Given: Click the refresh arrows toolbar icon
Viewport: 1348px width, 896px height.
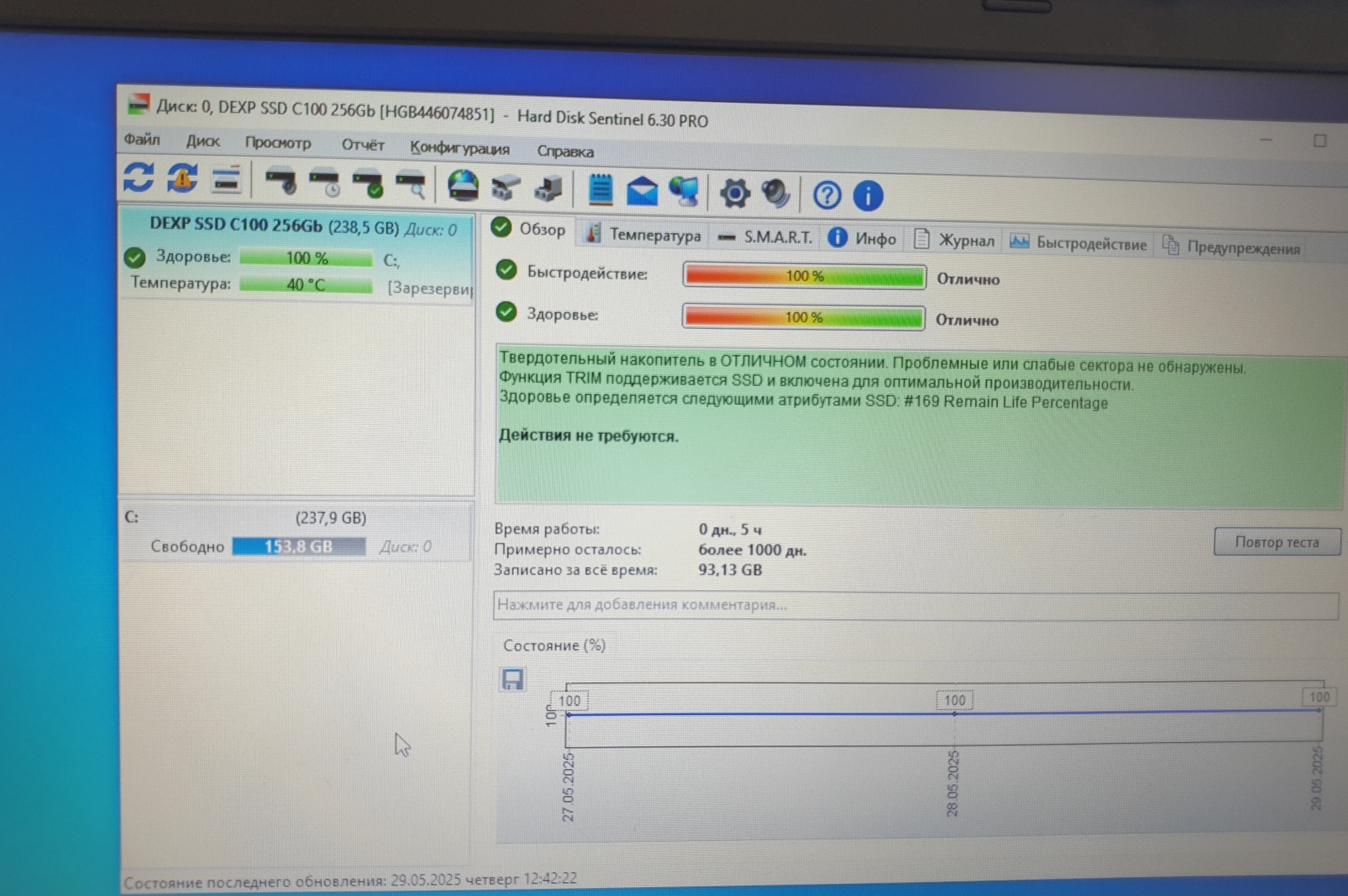Looking at the screenshot, I should (x=139, y=177).
